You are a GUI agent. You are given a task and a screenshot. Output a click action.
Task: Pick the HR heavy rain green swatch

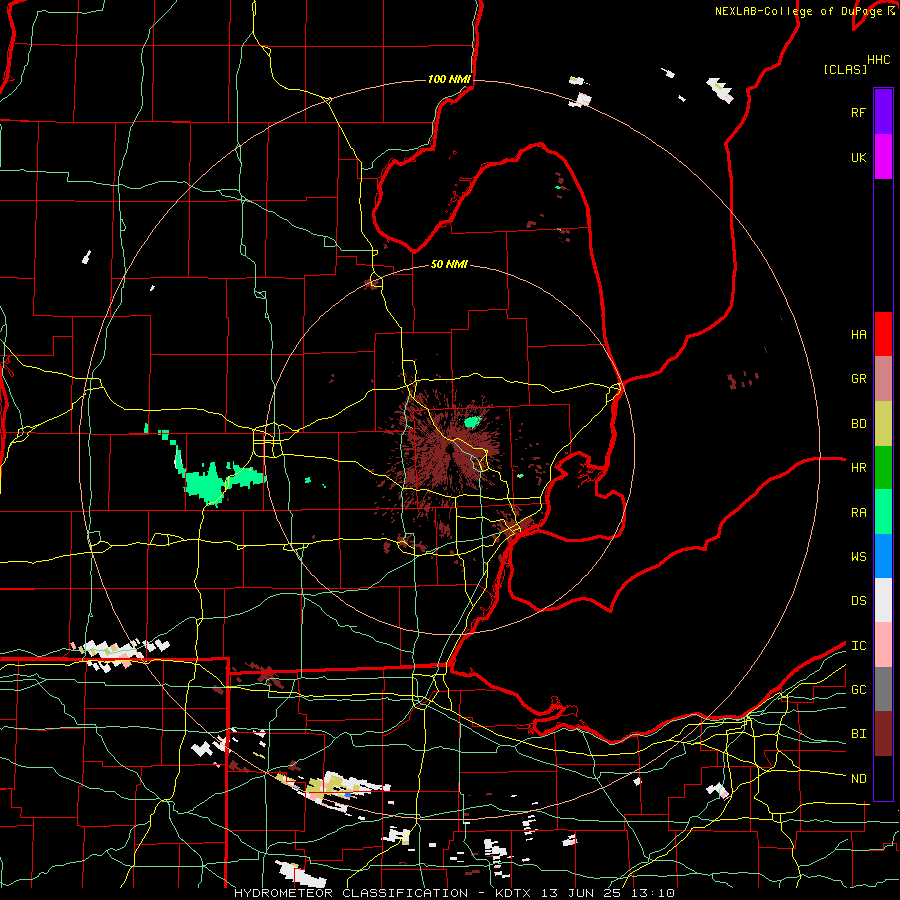(x=883, y=468)
